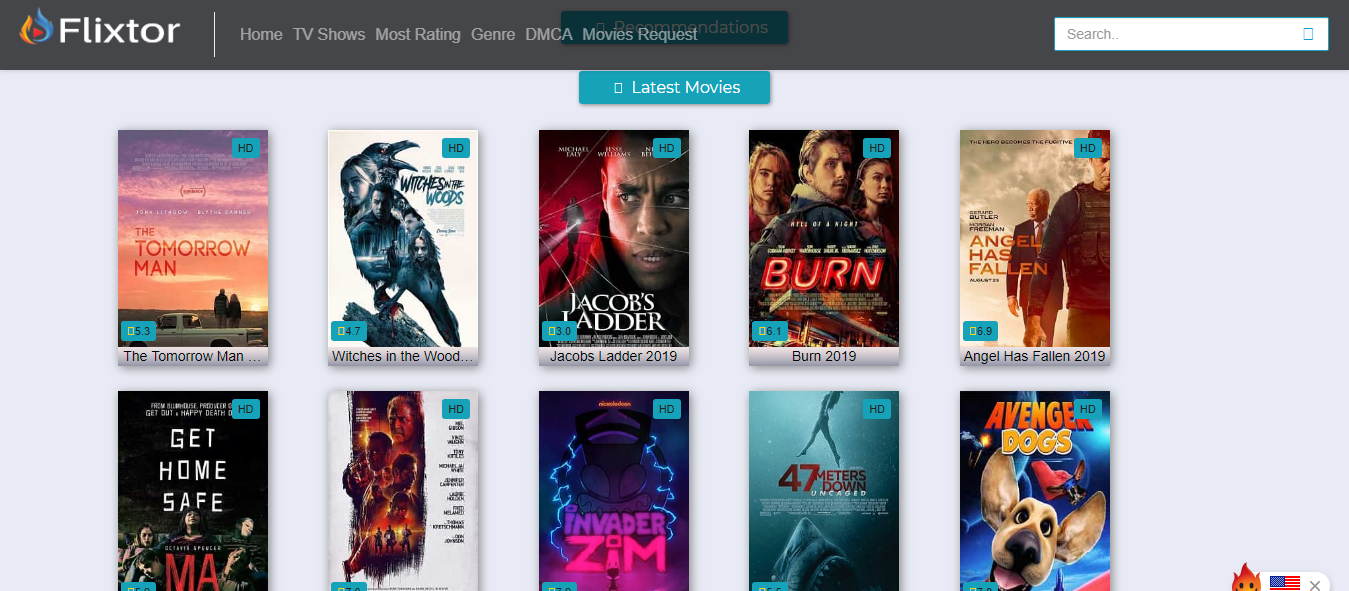Click HD badge on Jacob's Ladder poster
Viewport: 1349px width, 591px height.
[667, 148]
